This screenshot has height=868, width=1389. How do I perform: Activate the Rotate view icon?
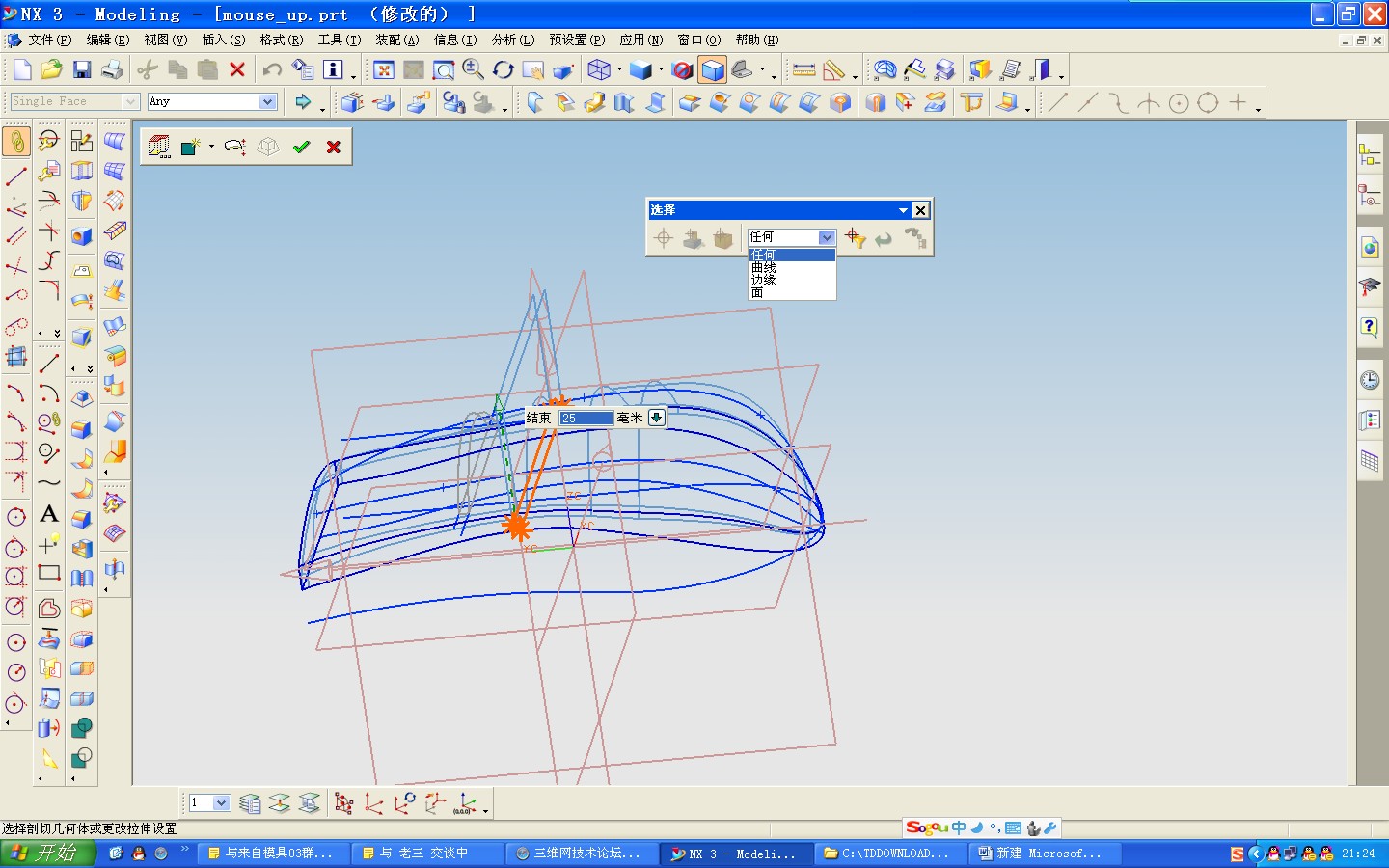coord(504,69)
